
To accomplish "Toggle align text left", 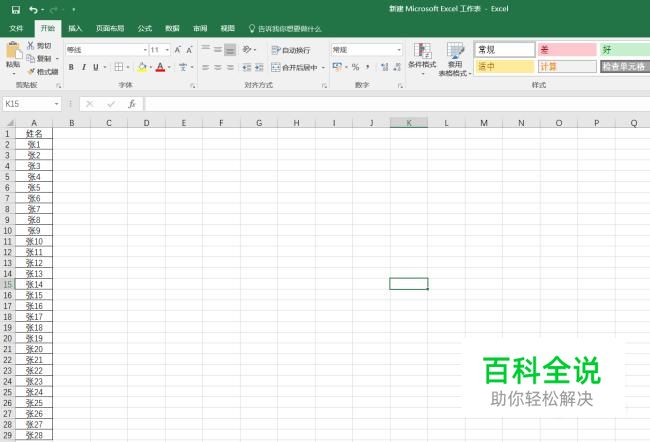I will [x=206, y=67].
